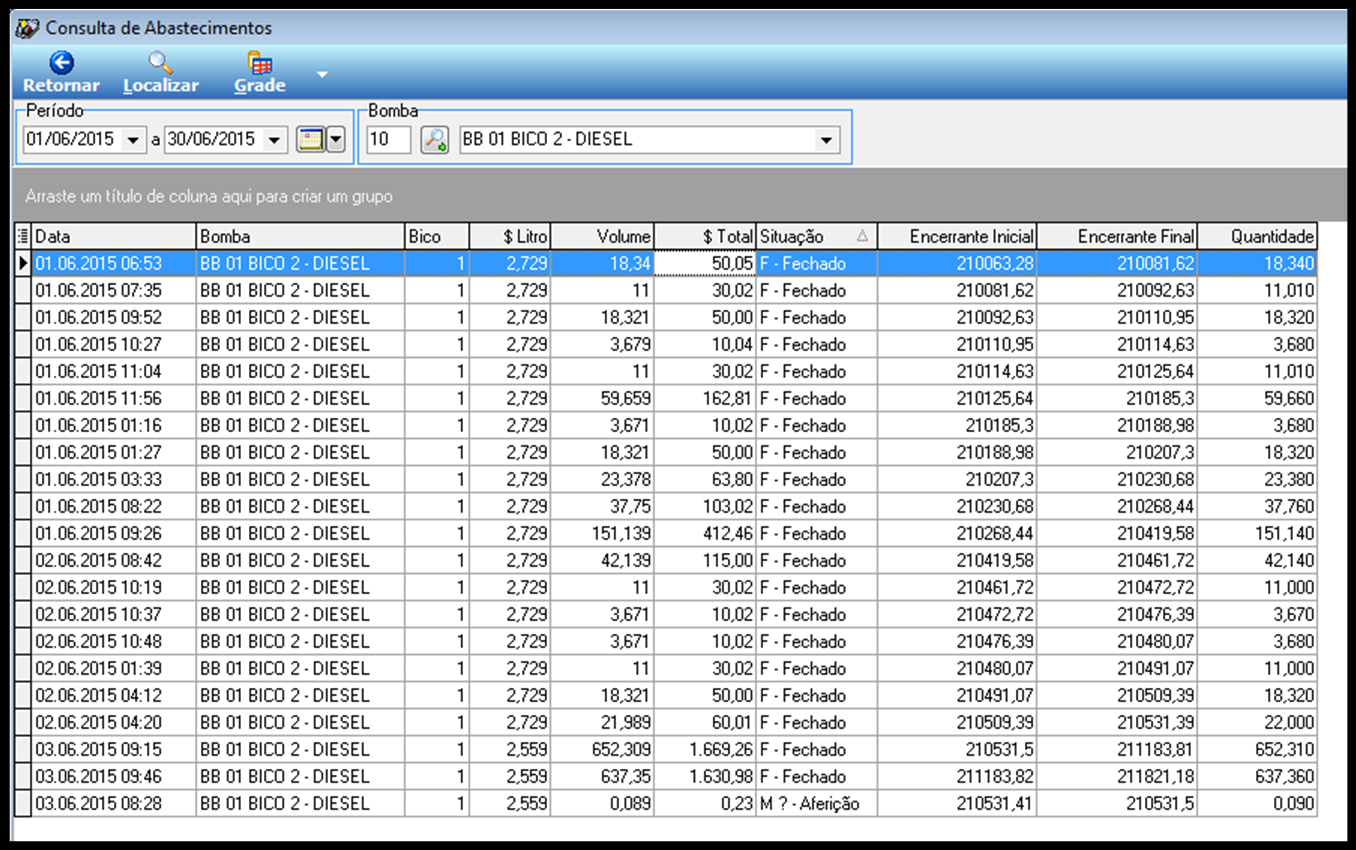
Task: Click the $ Total cell 412,46
Action: point(705,534)
